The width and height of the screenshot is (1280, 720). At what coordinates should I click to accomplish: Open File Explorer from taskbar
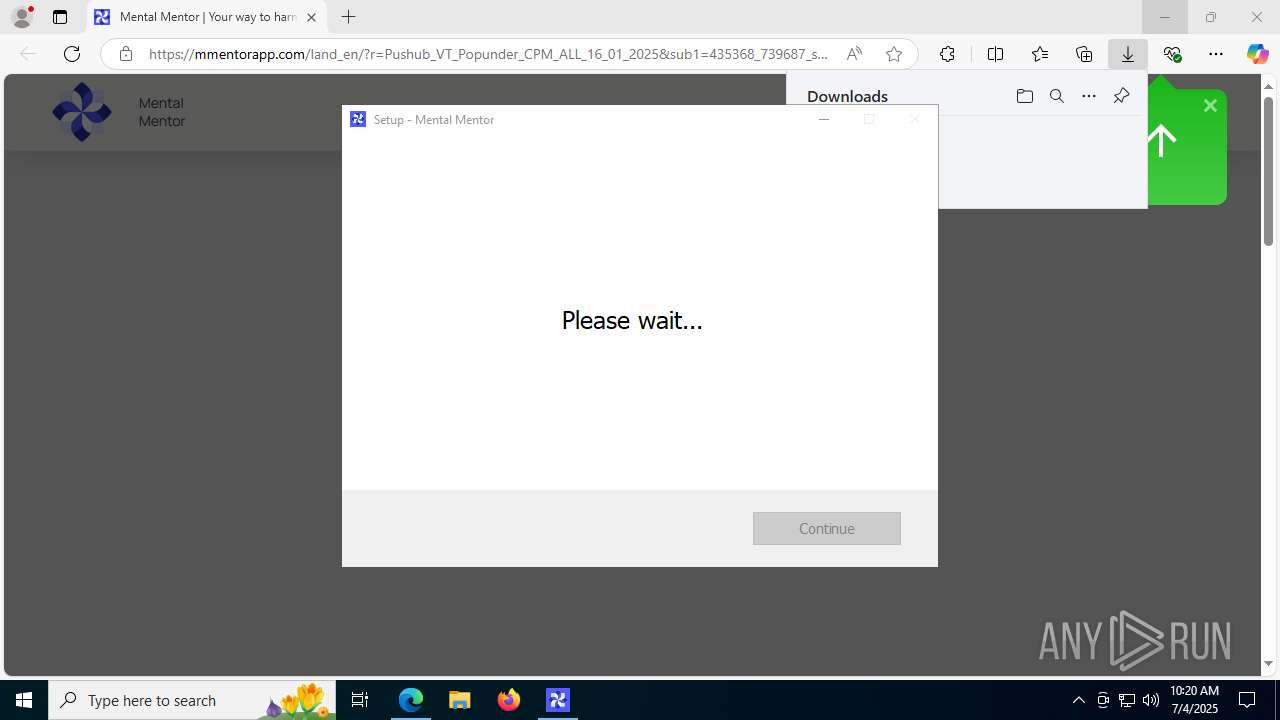click(x=460, y=700)
